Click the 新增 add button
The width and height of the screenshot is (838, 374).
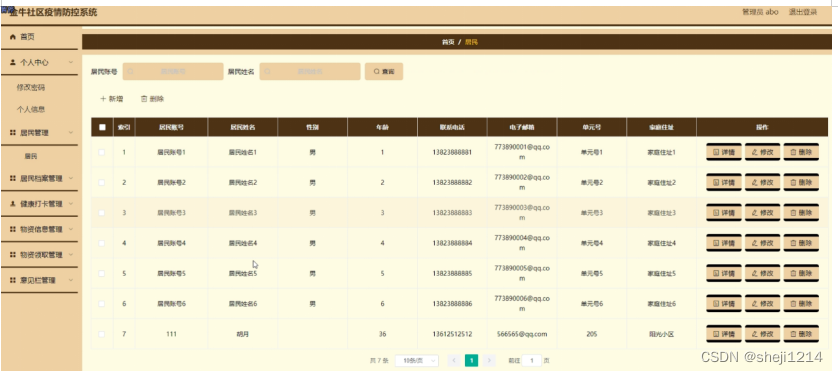[112, 99]
